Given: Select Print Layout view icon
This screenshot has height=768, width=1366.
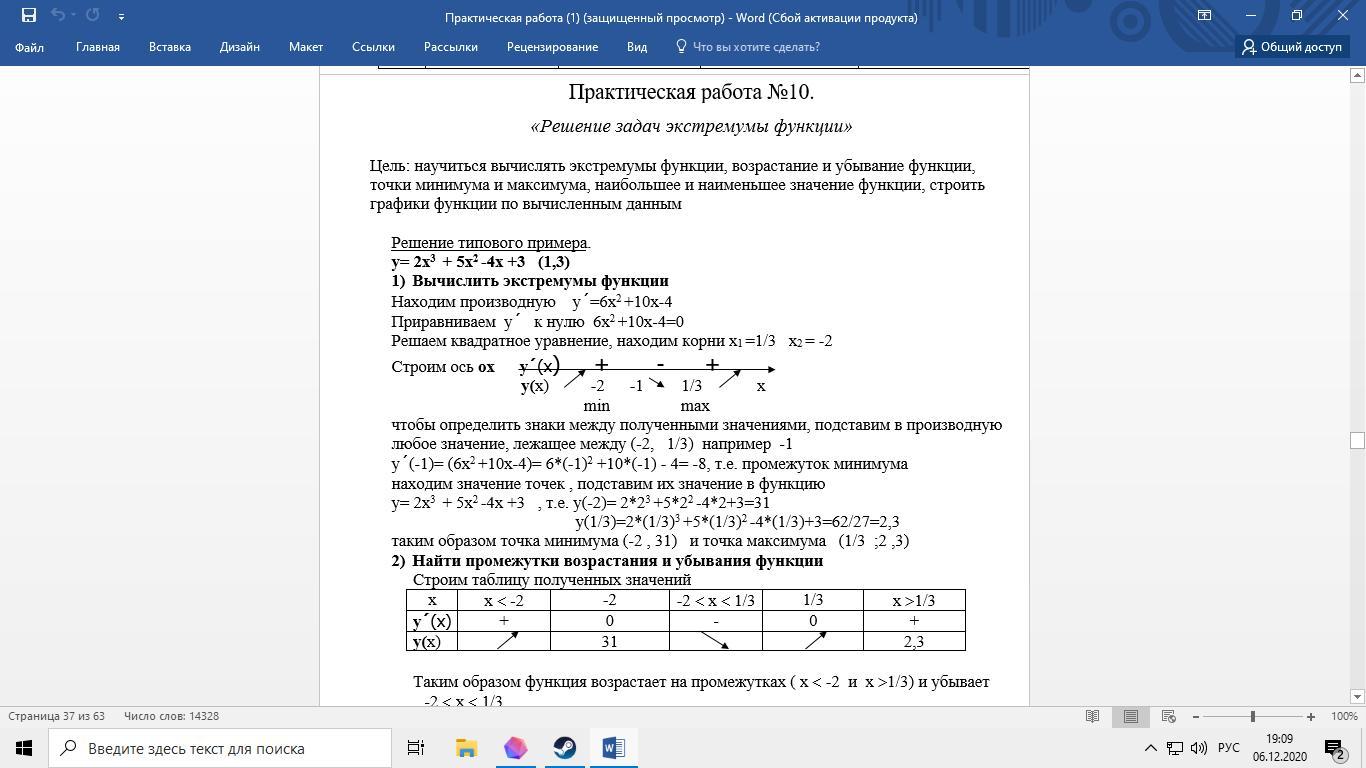Looking at the screenshot, I should tap(1130, 716).
